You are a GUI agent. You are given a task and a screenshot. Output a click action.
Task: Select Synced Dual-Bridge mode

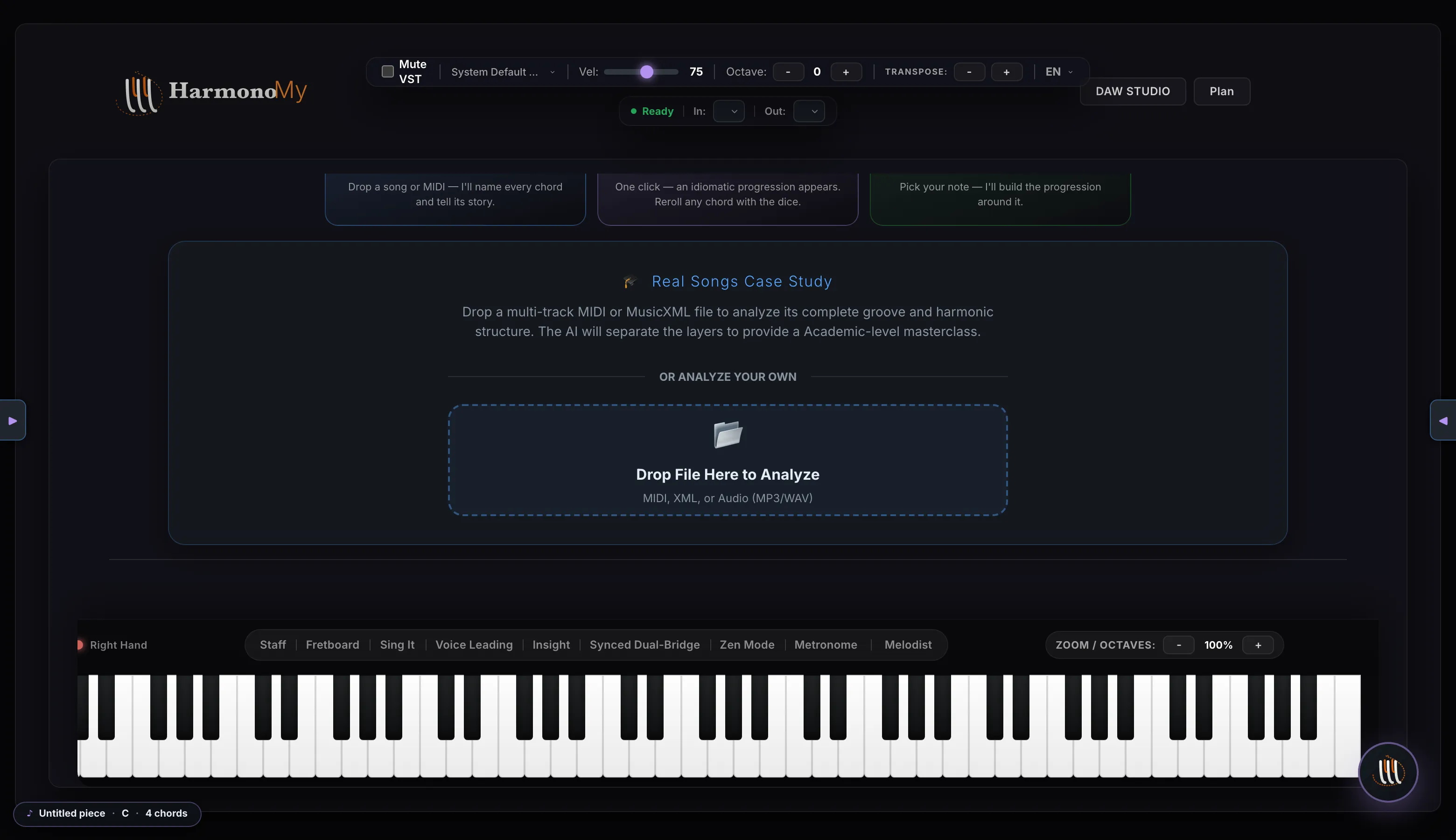coord(644,645)
